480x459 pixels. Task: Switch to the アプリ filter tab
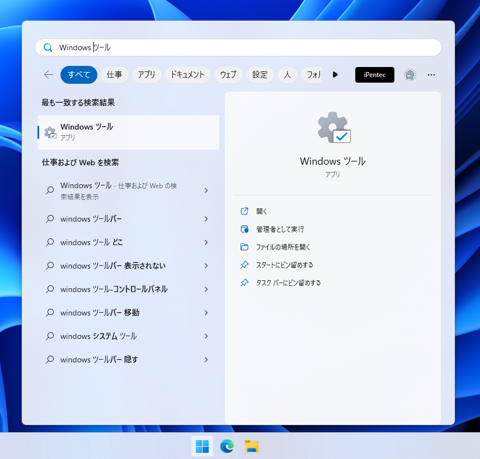click(147, 75)
